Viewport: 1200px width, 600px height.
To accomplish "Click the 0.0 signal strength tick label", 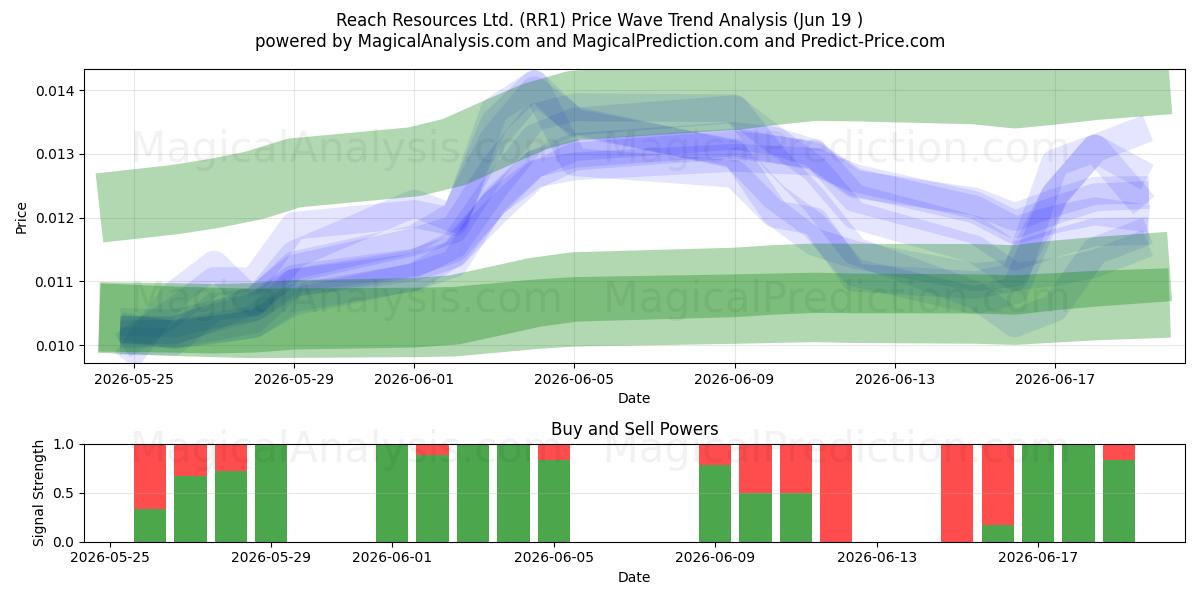I will pos(64,542).
